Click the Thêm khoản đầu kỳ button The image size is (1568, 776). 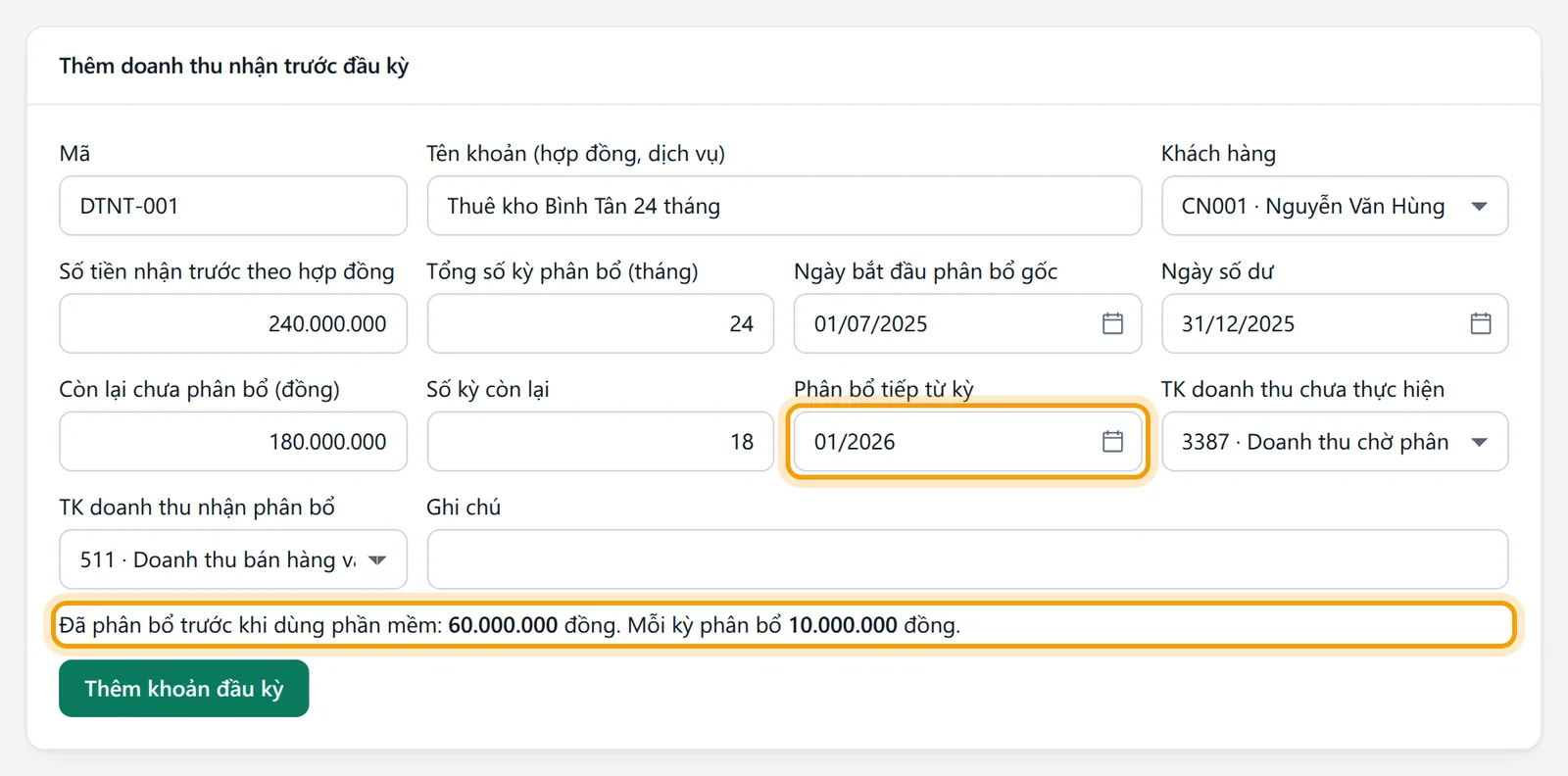pyautogui.click(x=184, y=689)
